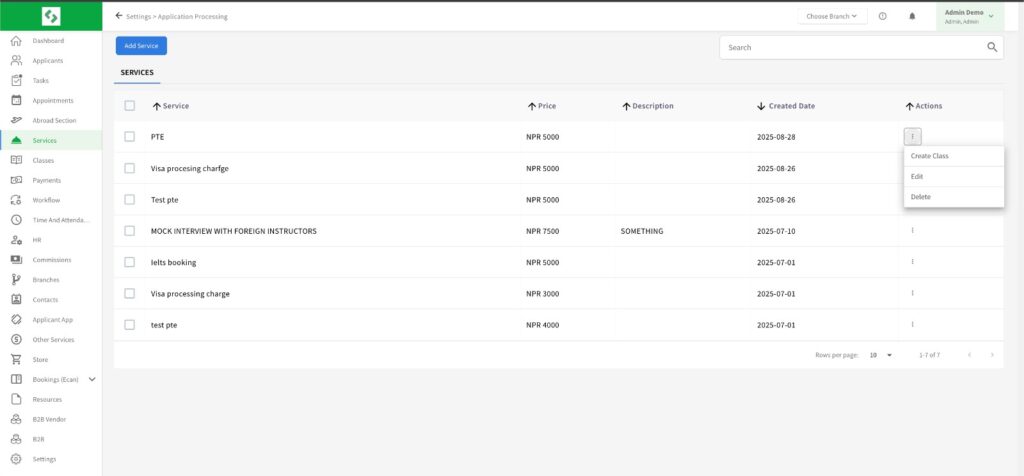Open the Settings gear icon in sidebar
1024x476 pixels.
point(16,459)
